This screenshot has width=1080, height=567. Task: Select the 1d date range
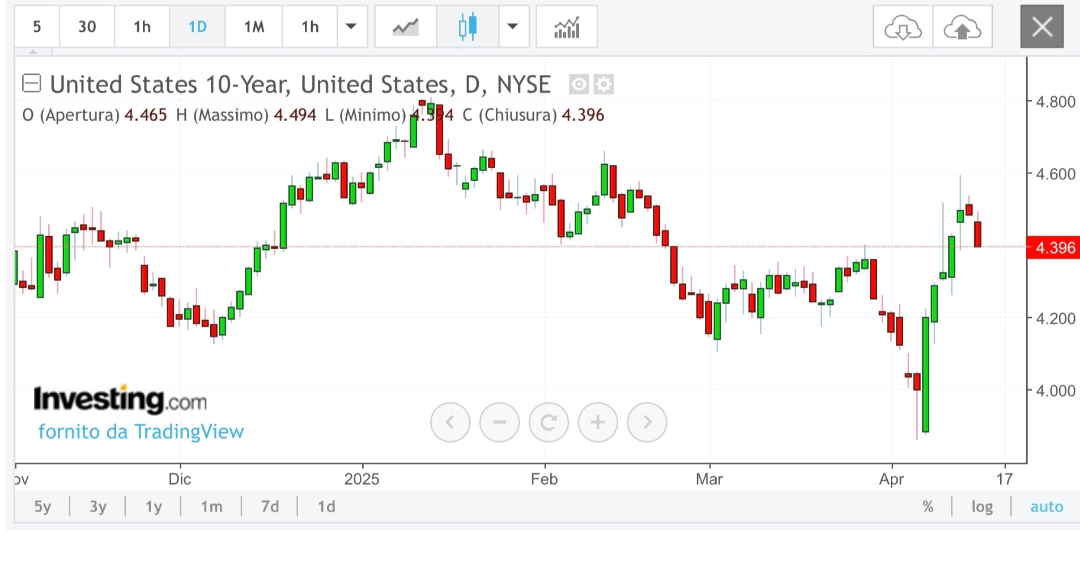click(x=326, y=507)
